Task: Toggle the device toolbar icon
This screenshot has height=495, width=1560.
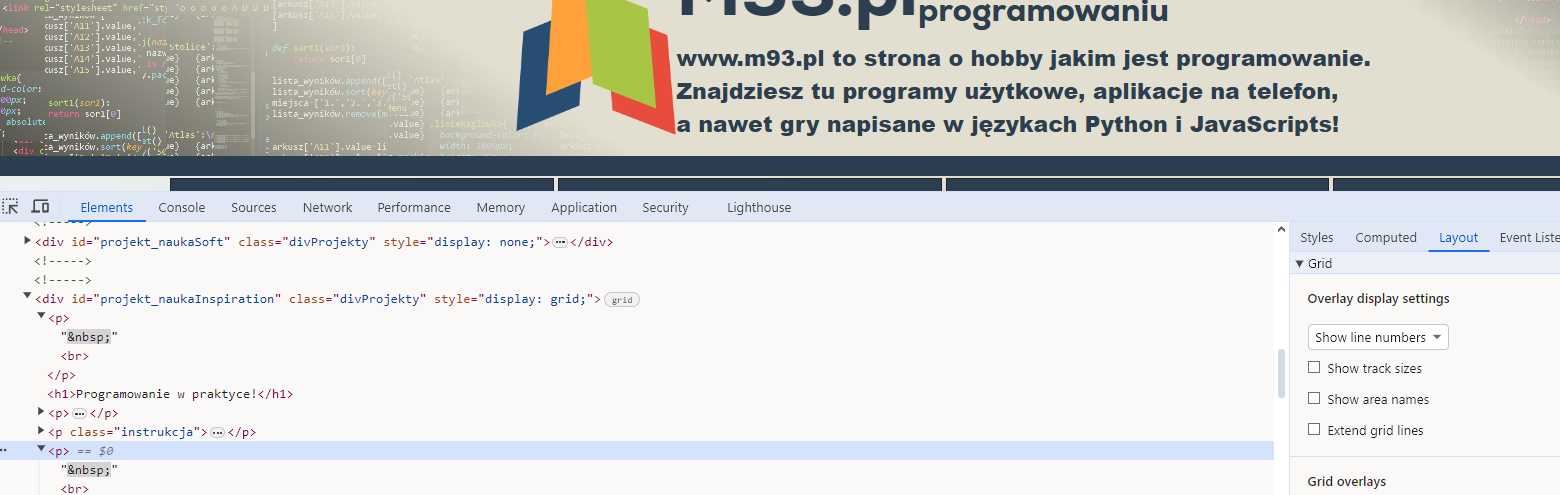Action: [40, 207]
